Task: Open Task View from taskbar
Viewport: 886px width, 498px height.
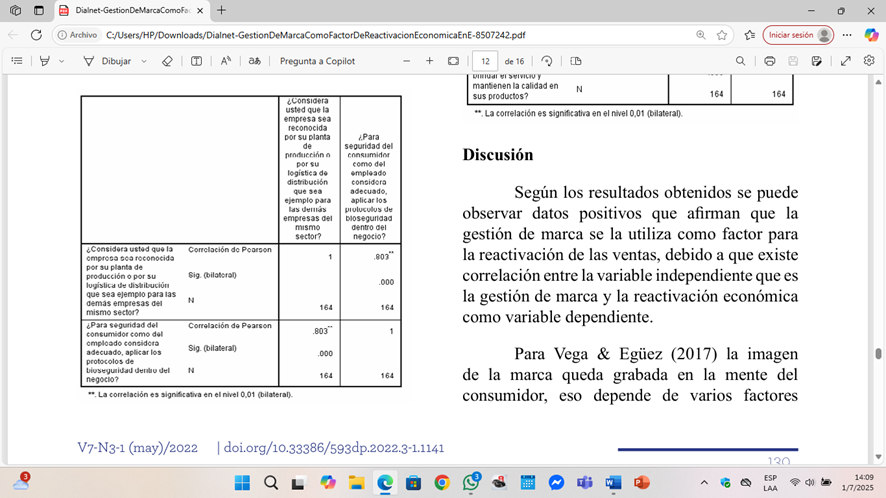Action: click(298, 483)
